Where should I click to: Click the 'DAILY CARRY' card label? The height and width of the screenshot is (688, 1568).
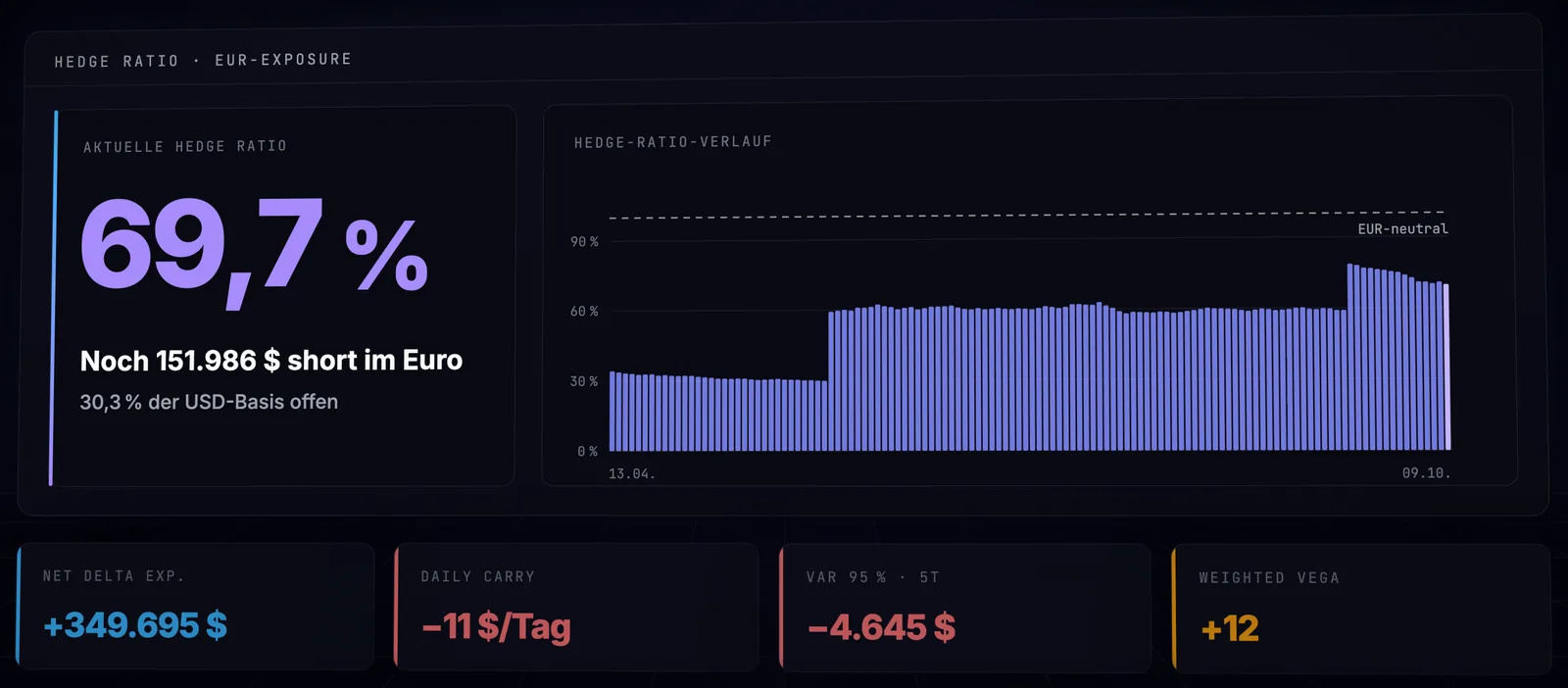point(478,576)
